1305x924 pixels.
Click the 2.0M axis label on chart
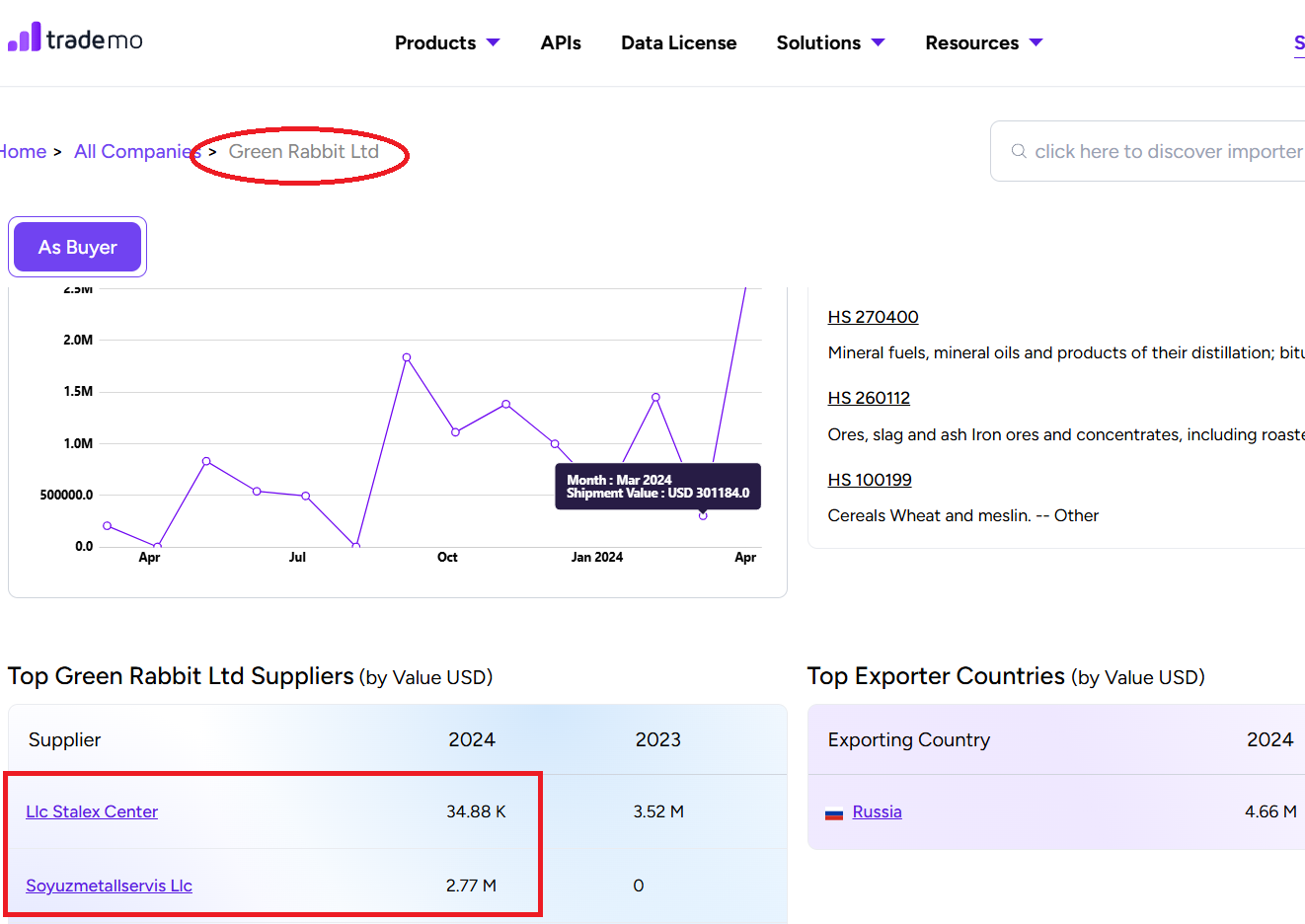pos(78,340)
